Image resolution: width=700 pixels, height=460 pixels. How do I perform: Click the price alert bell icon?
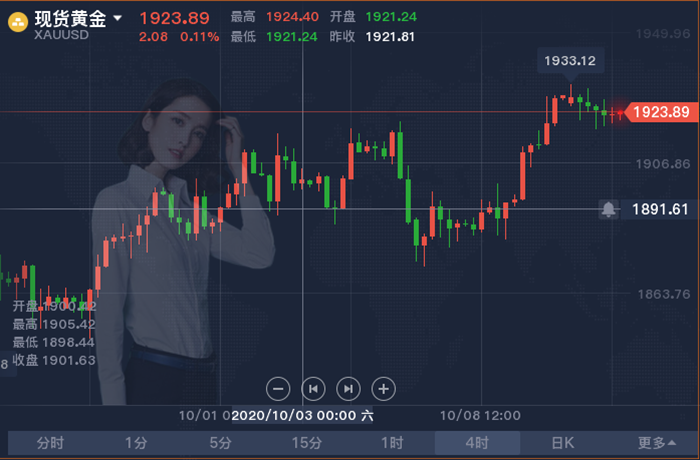(609, 209)
